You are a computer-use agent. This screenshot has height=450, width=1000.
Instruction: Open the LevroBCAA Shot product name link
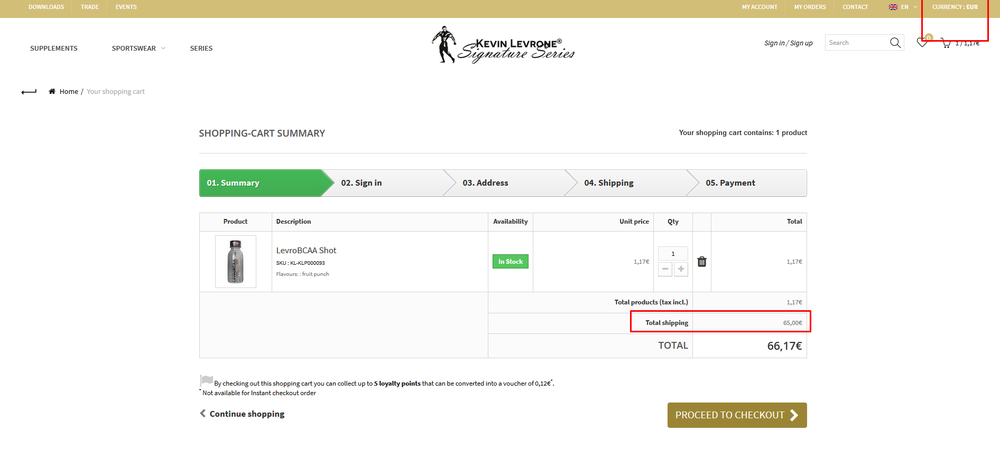[x=306, y=250]
